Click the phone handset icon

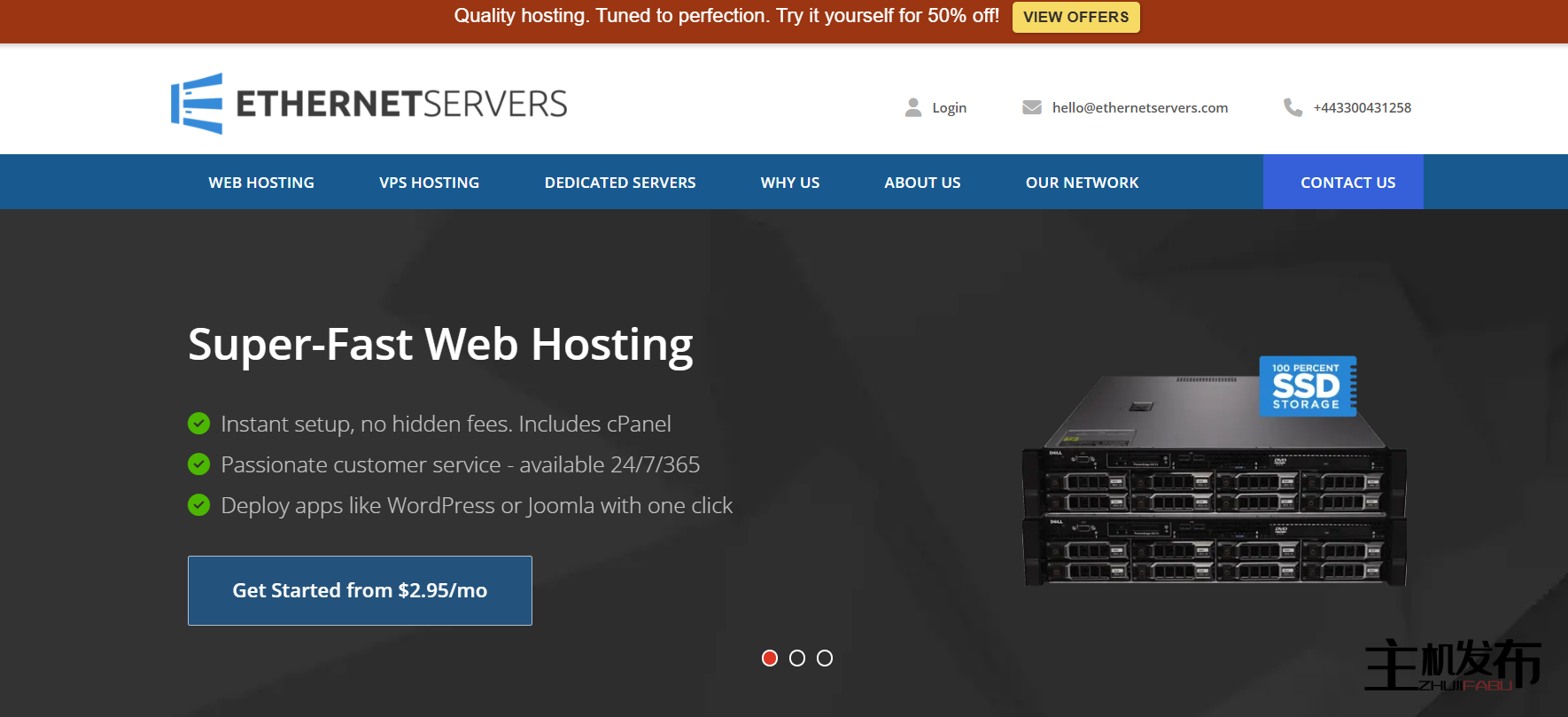[1292, 107]
